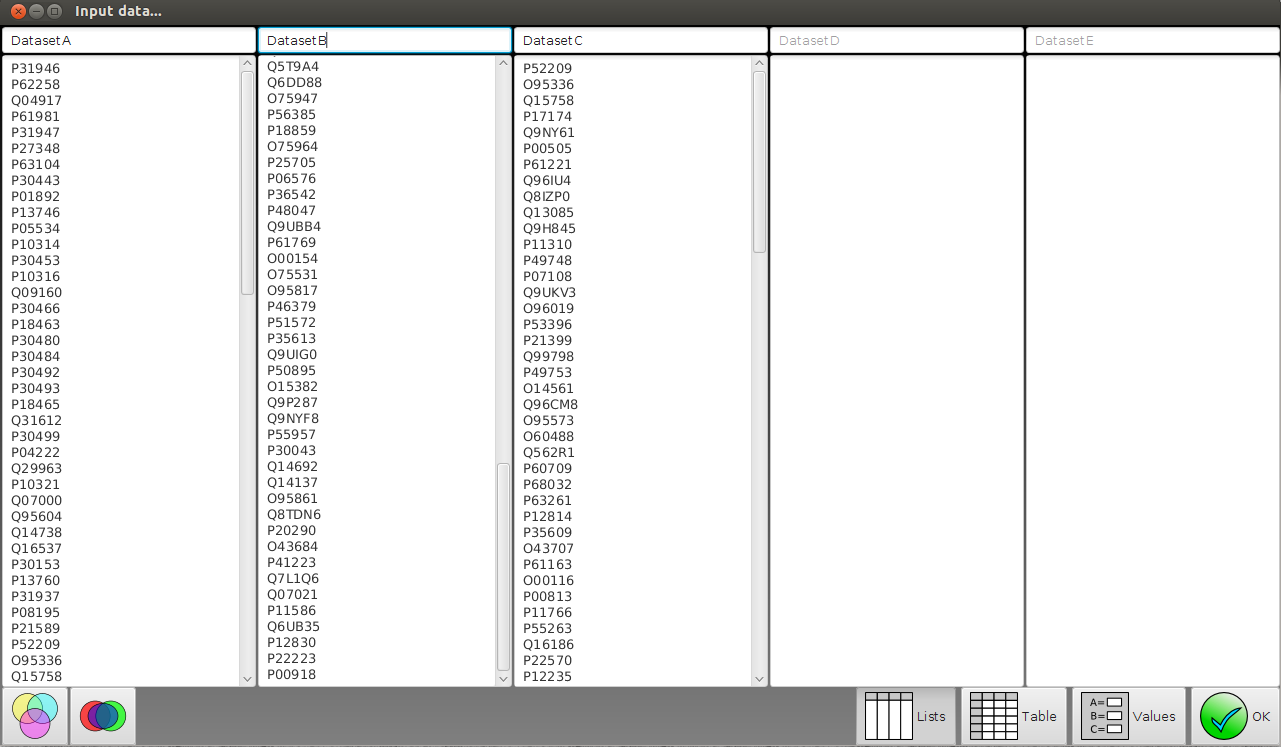Close the Input data window
Image resolution: width=1281 pixels, height=747 pixels.
(x=18, y=11)
